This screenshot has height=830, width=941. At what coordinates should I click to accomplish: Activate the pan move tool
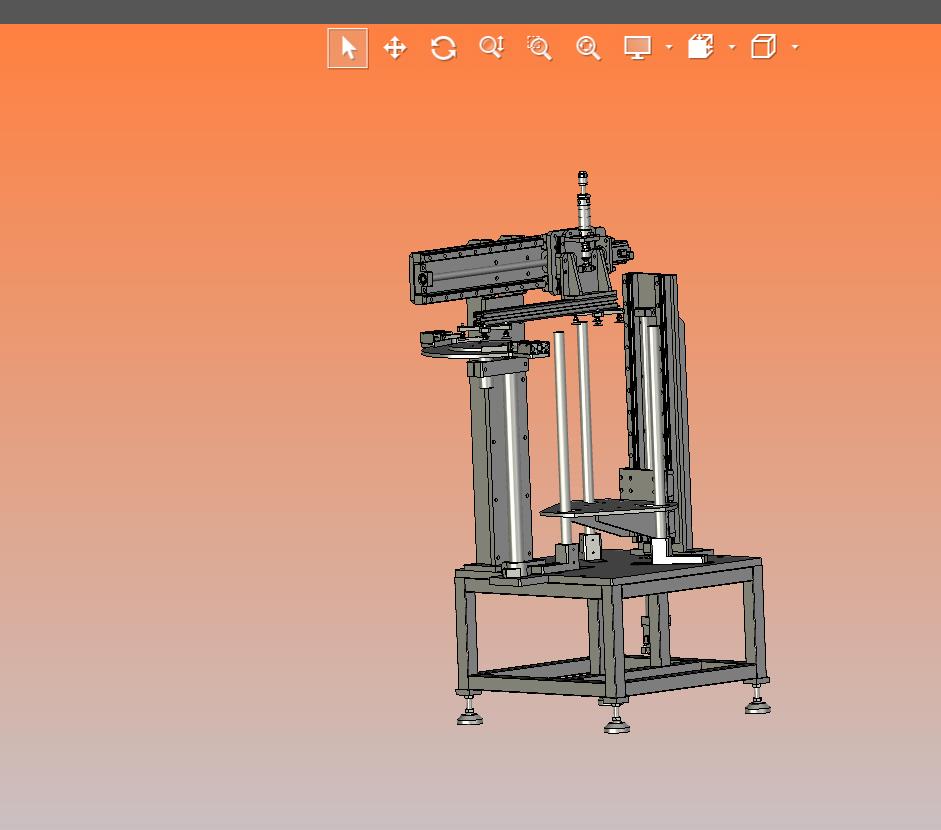tap(395, 48)
